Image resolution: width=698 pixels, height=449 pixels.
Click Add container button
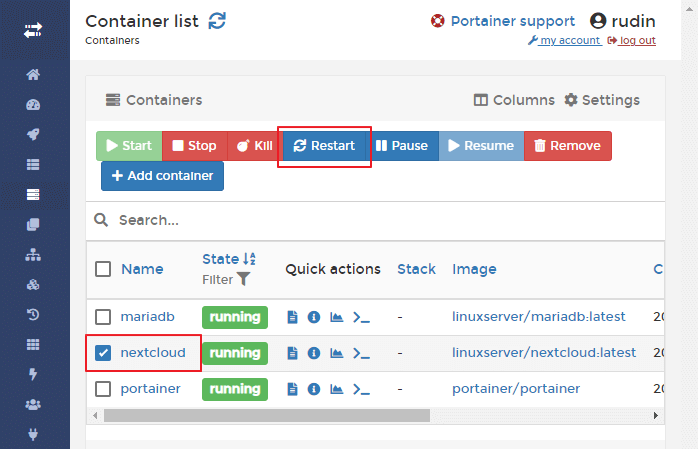(162, 176)
